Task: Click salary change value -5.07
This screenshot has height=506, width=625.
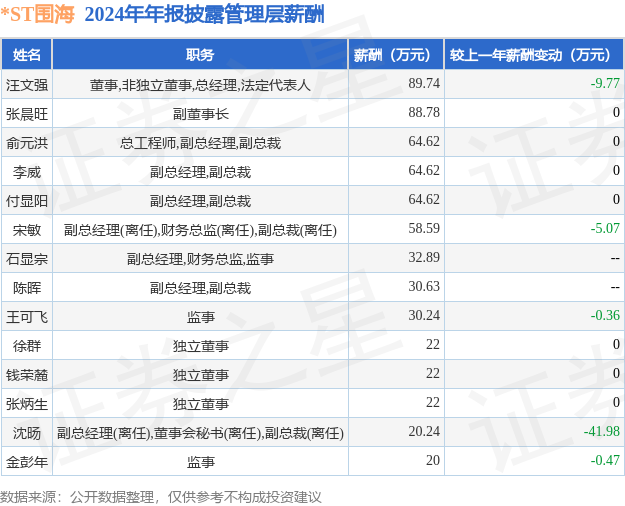Action: [x=605, y=228]
